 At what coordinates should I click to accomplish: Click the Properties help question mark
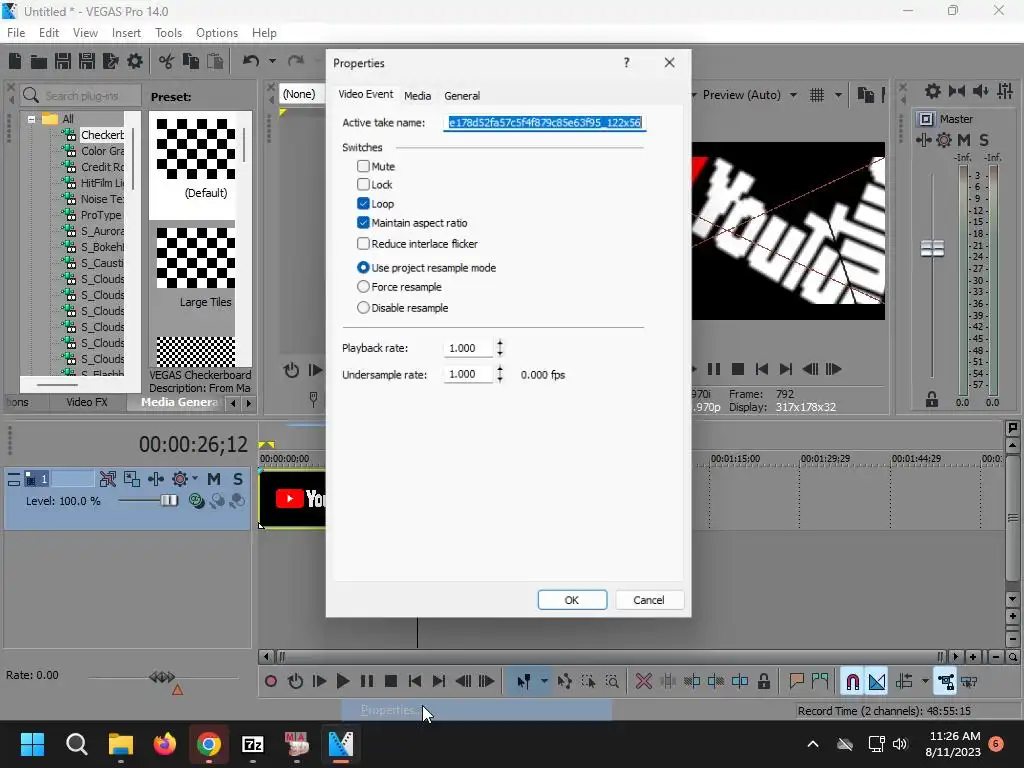pyautogui.click(x=626, y=63)
